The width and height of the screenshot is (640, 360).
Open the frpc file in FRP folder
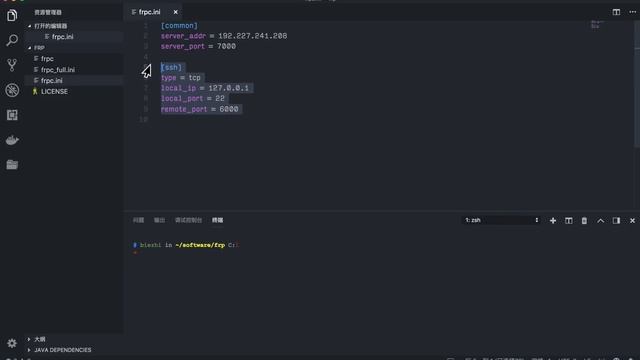(x=73, y=59)
